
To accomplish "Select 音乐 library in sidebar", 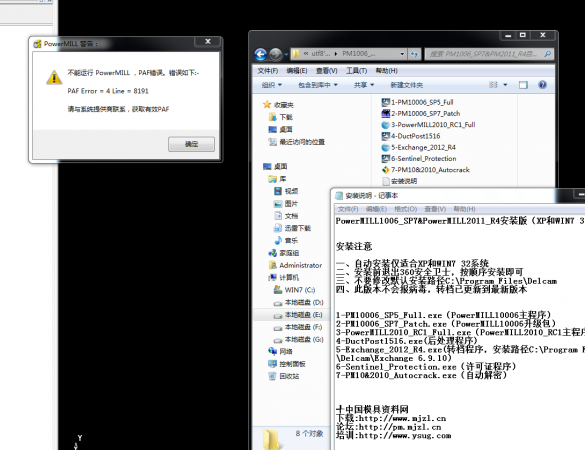I will [x=286, y=240].
